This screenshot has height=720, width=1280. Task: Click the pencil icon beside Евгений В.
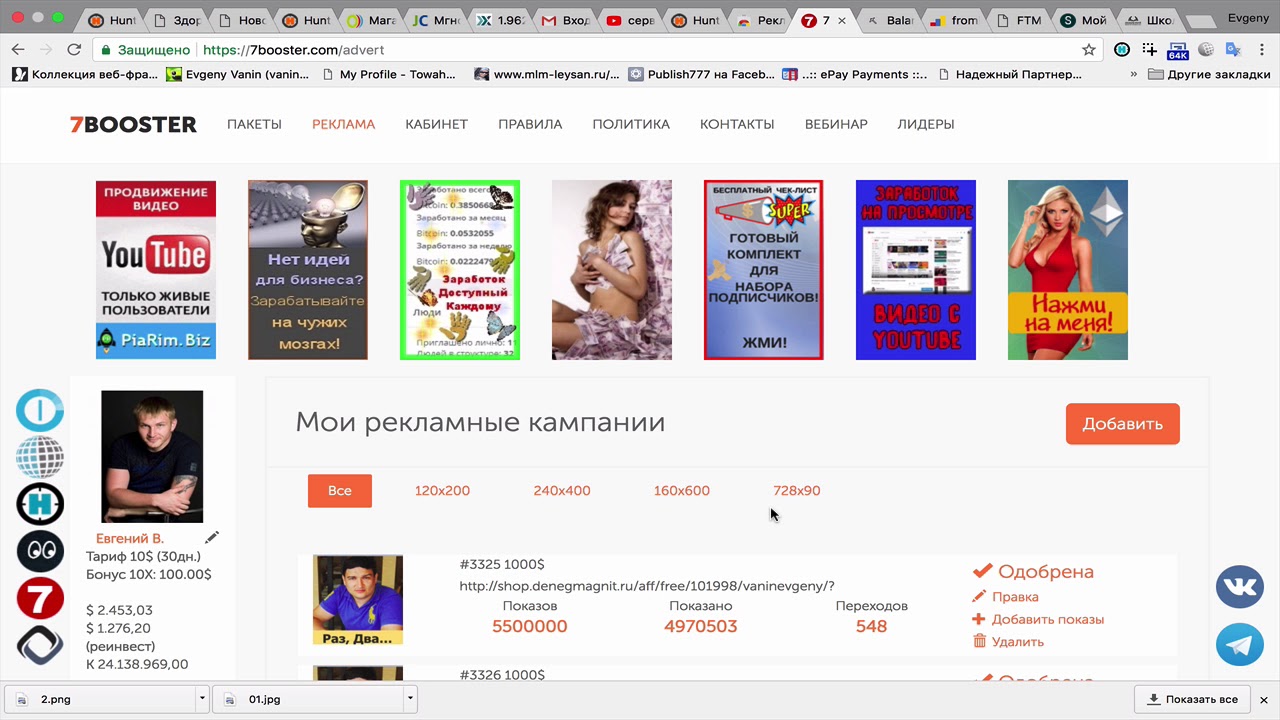click(212, 538)
